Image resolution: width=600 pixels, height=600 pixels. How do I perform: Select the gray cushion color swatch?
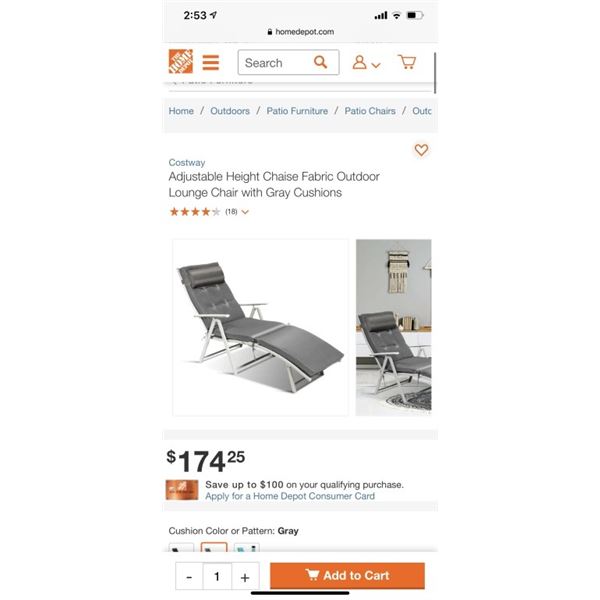click(214, 547)
